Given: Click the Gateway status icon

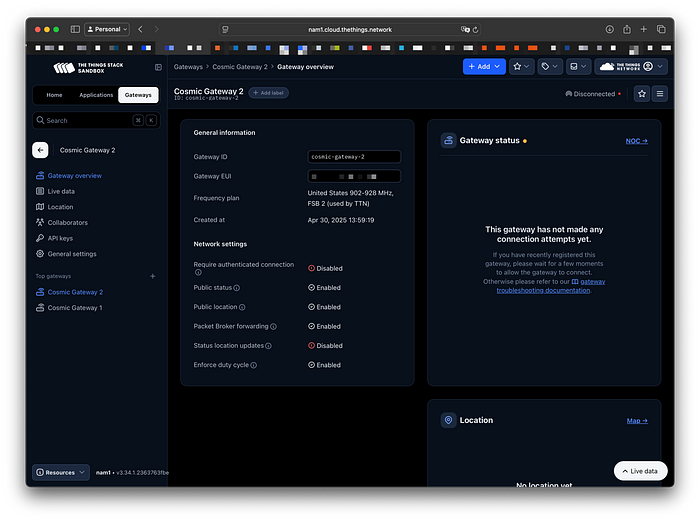Looking at the screenshot, I should click(449, 140).
